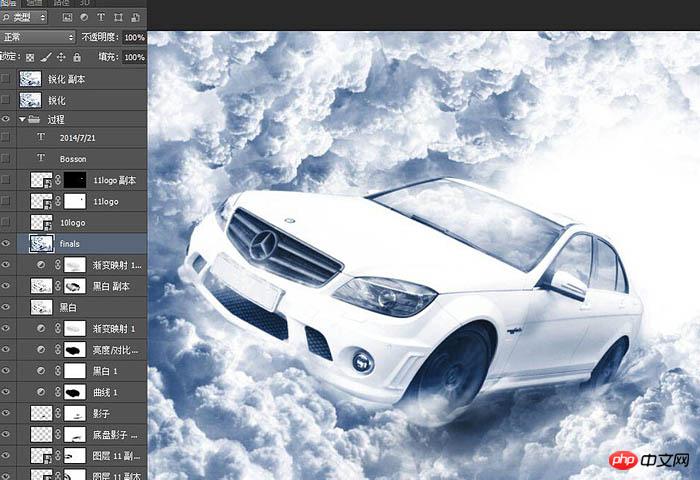Click chain link icon on 影子 layer
This screenshot has height=480, width=700.
click(58, 413)
